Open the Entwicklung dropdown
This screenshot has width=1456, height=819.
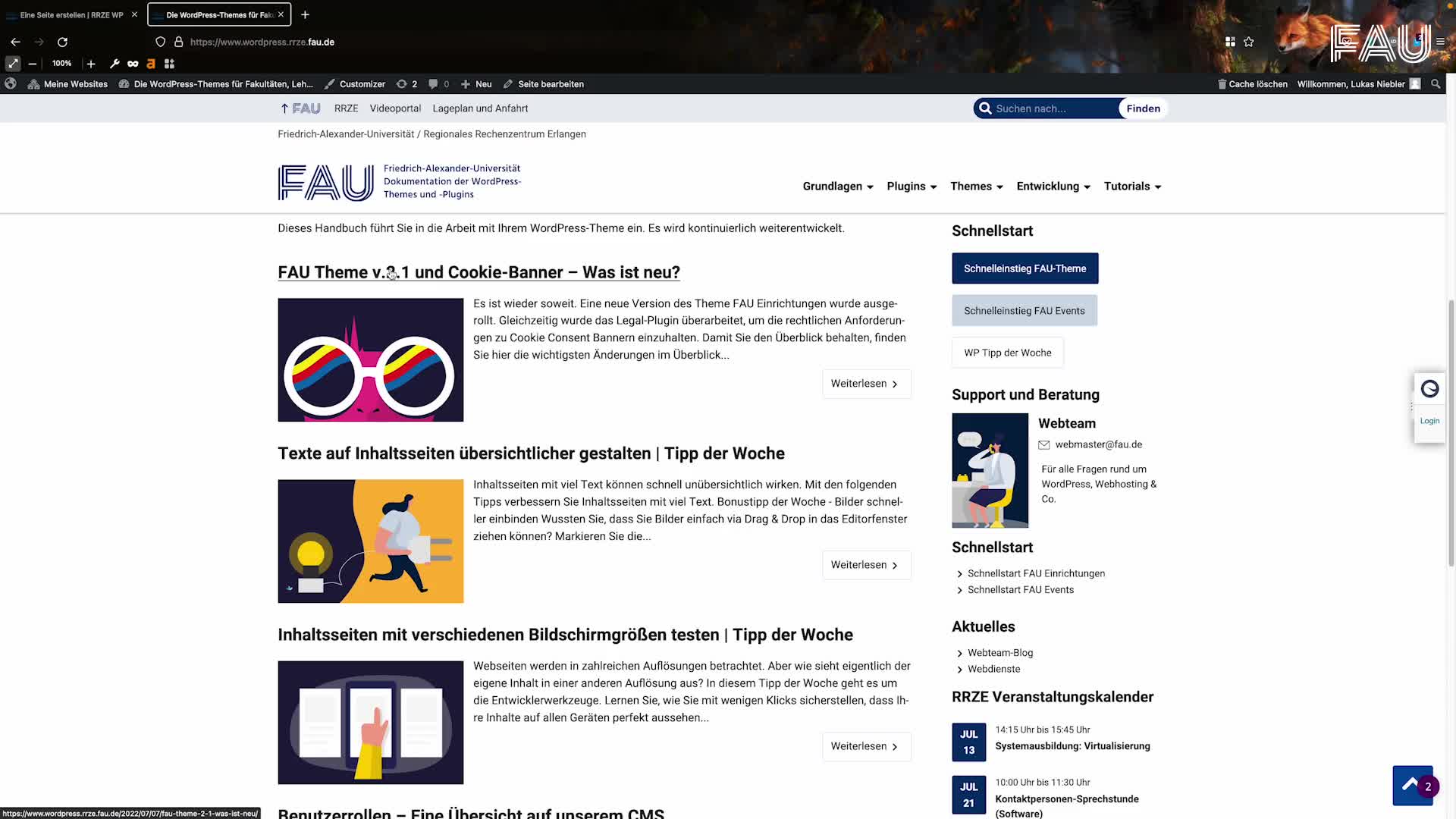(x=1052, y=186)
